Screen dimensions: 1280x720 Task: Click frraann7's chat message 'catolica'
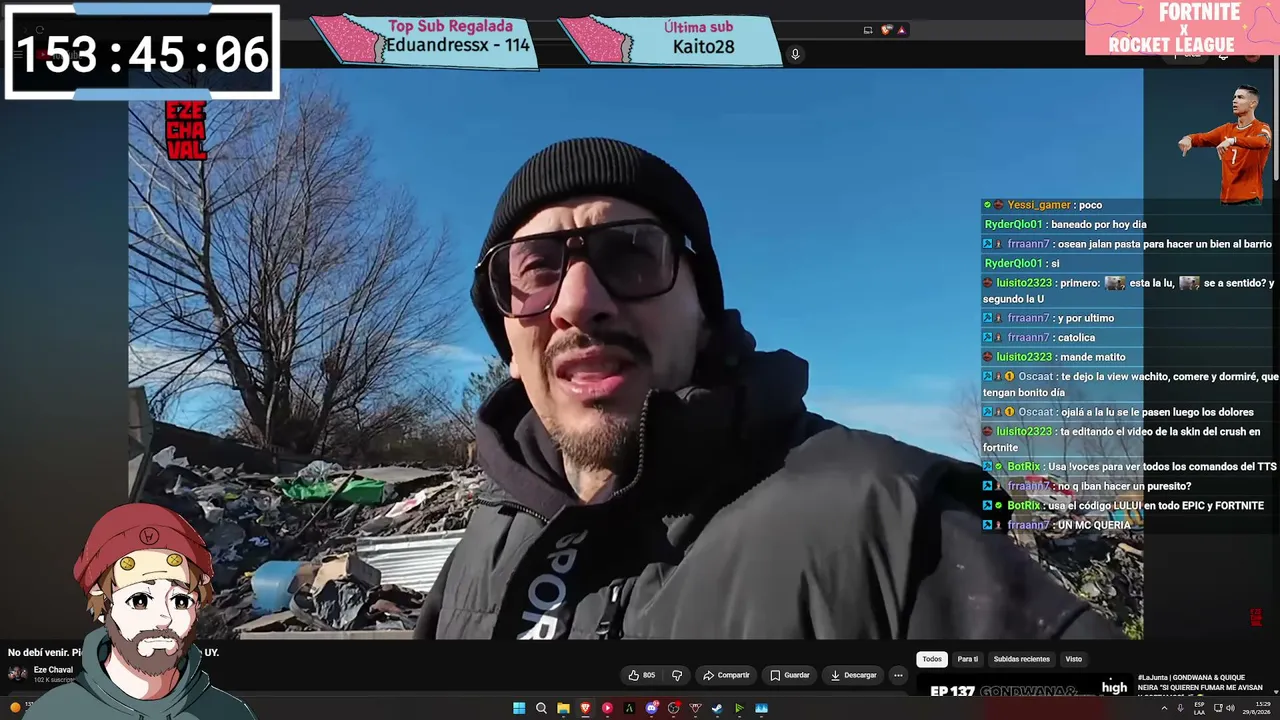pos(1039,338)
